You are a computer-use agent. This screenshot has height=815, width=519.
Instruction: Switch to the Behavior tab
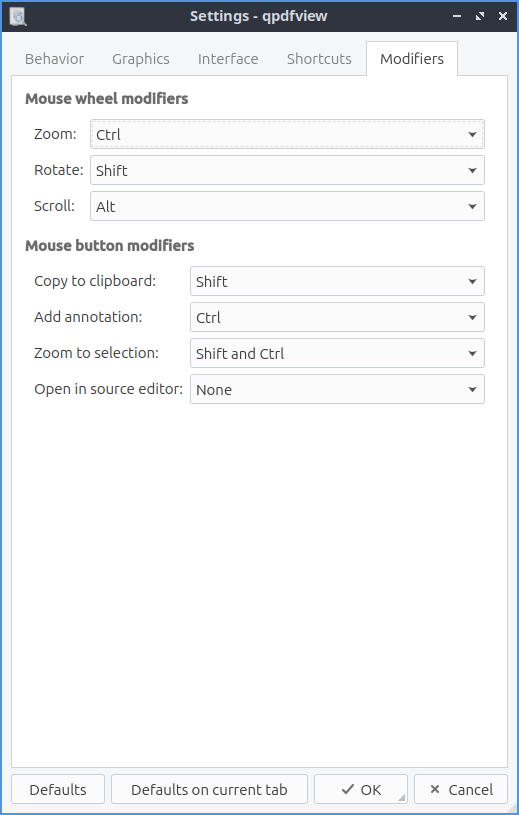coord(54,59)
